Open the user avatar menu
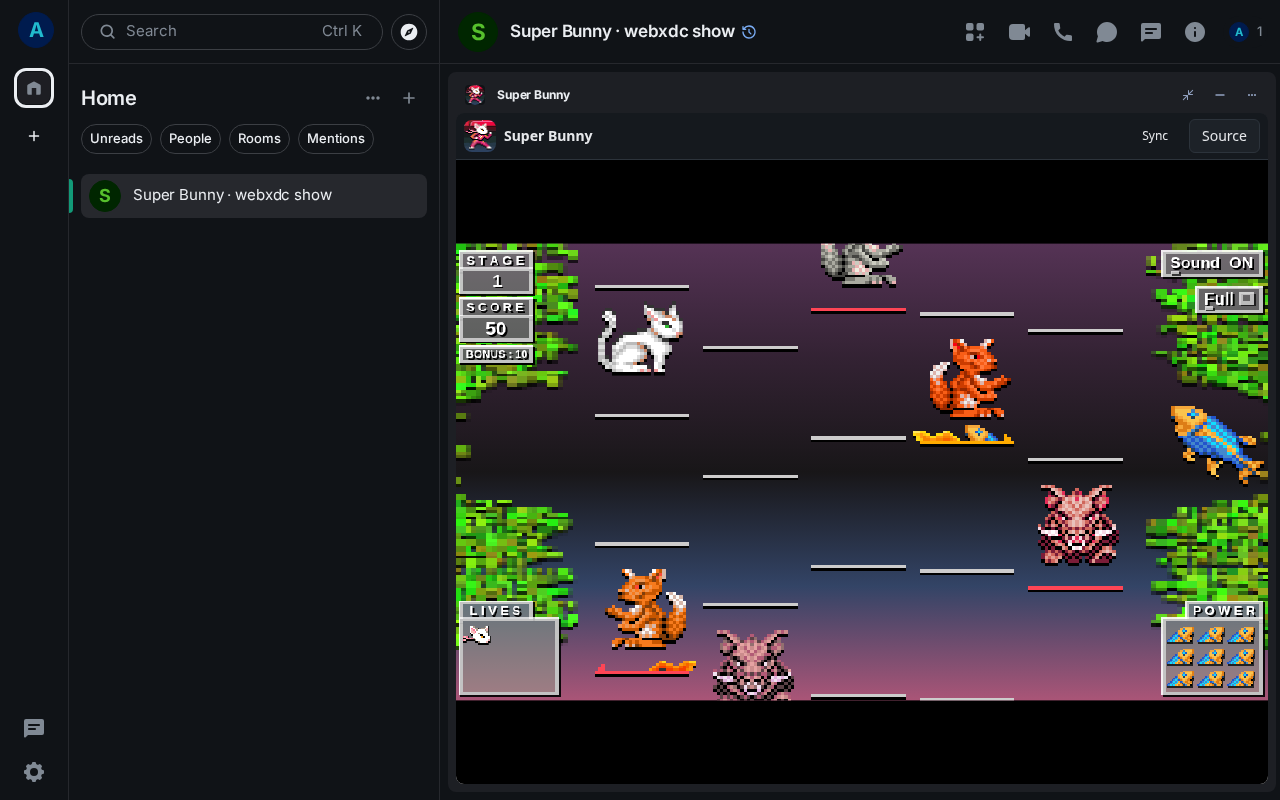 (36, 30)
